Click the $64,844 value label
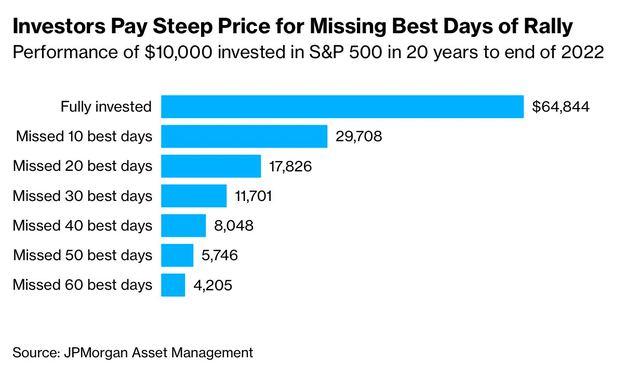 click(x=561, y=107)
